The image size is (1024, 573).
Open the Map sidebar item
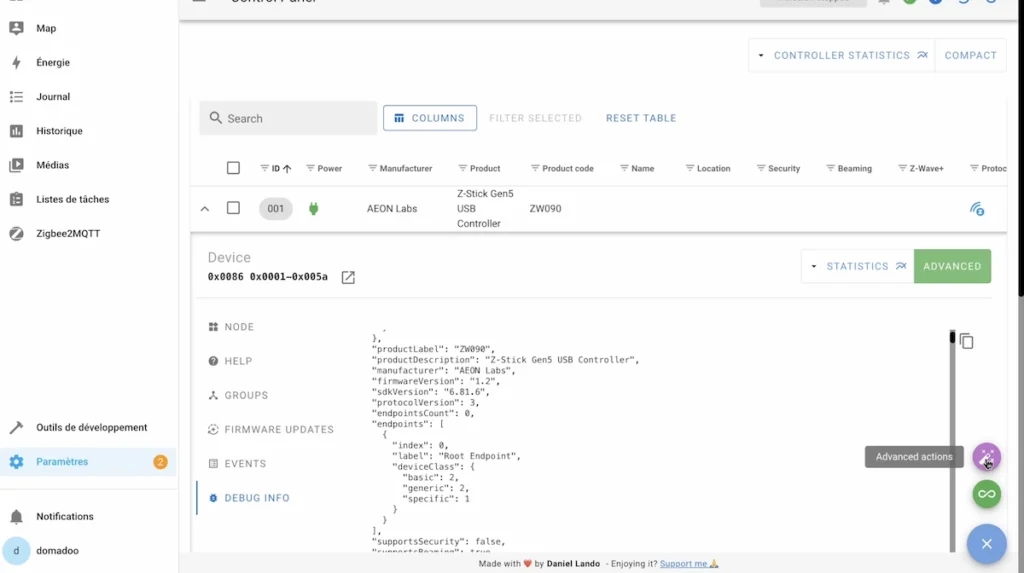click(x=88, y=28)
